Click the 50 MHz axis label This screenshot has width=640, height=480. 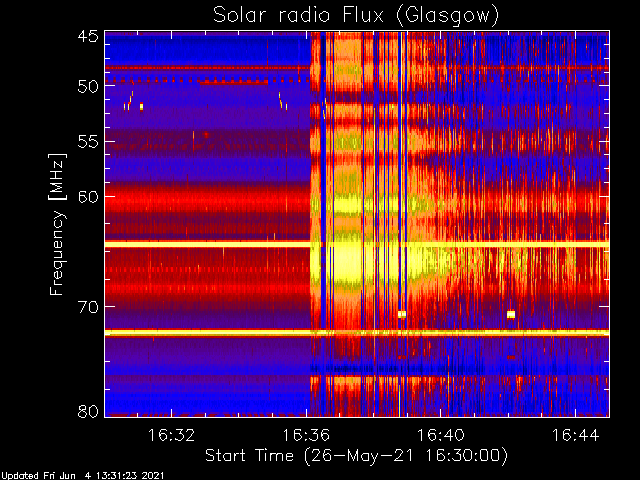coord(88,86)
